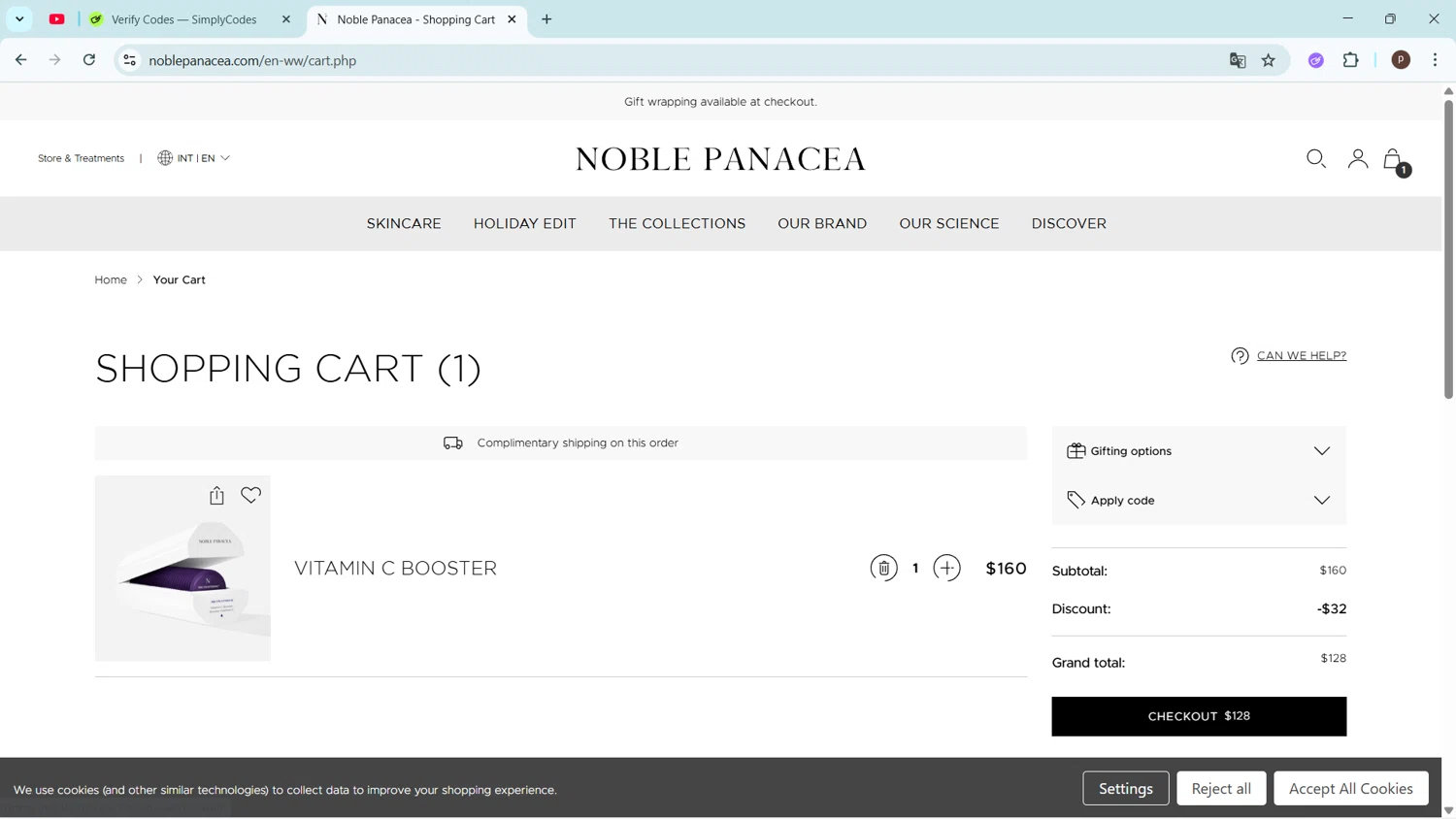The height and width of the screenshot is (819, 1456).
Task: Click the Gifting options gift icon
Action: [x=1075, y=451]
